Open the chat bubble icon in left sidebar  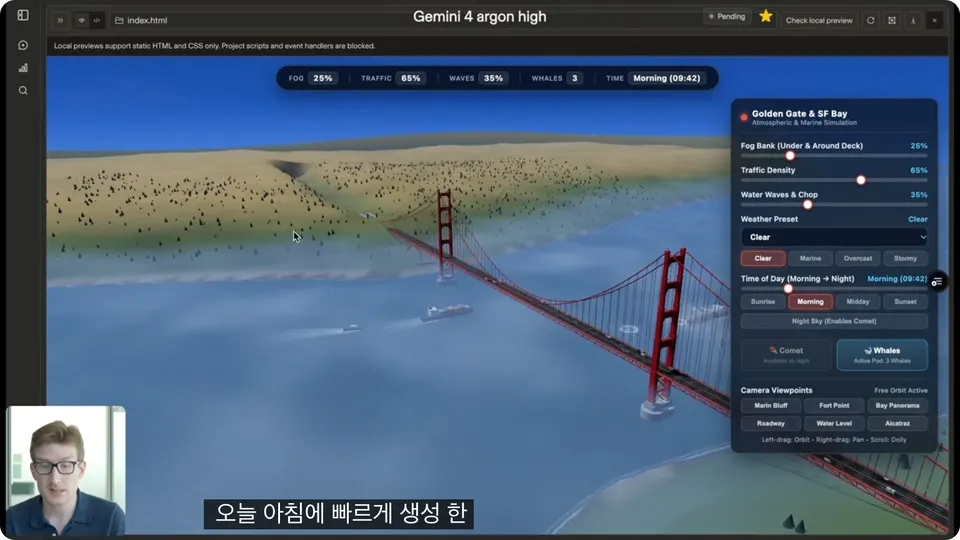point(23,45)
